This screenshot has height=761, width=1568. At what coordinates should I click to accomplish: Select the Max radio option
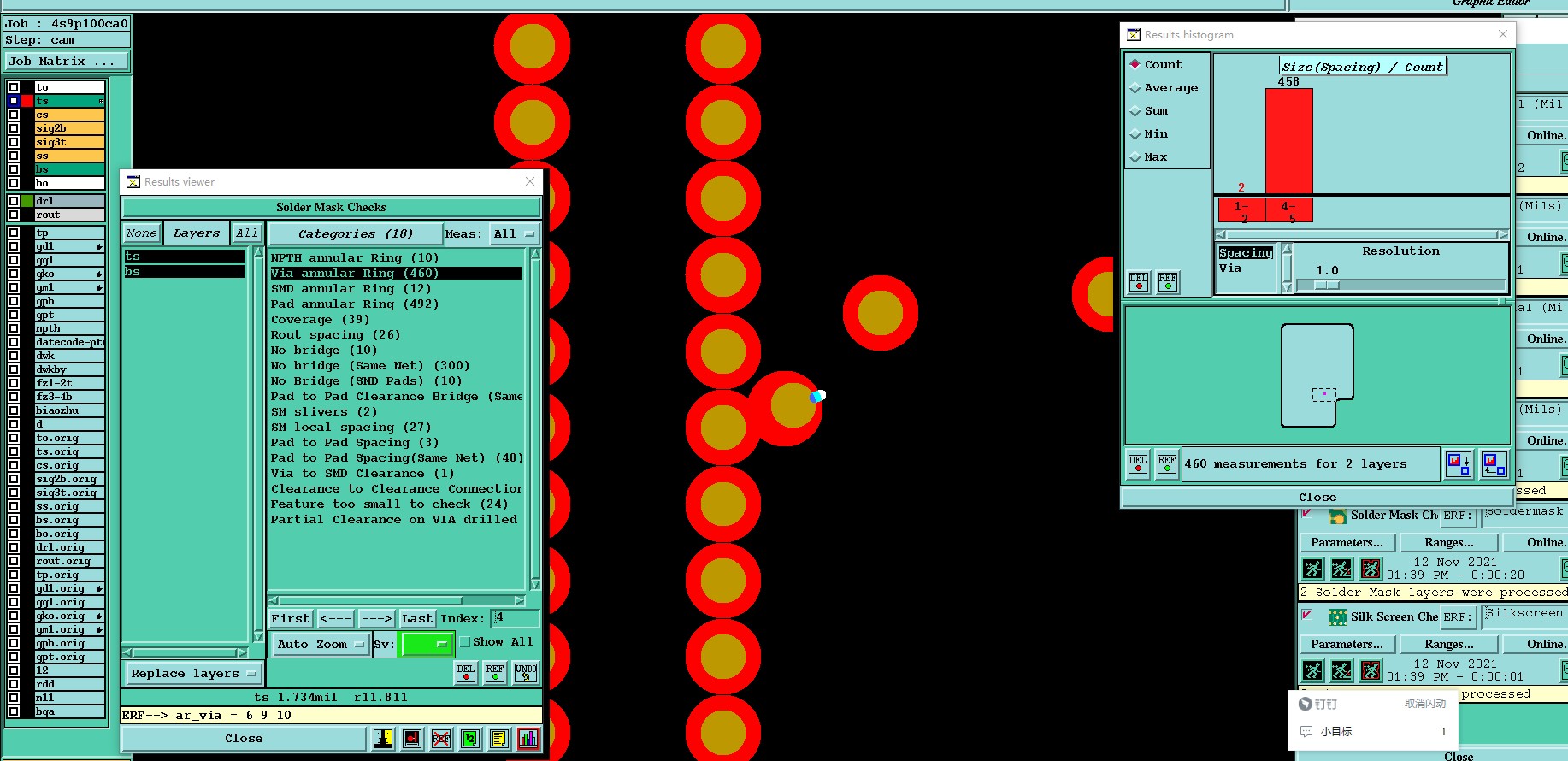click(x=1135, y=157)
